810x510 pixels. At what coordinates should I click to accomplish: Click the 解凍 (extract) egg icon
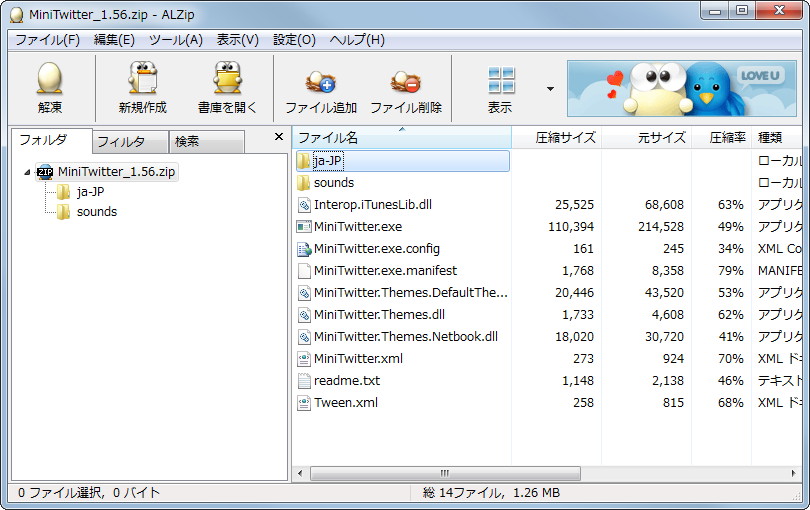[x=50, y=78]
